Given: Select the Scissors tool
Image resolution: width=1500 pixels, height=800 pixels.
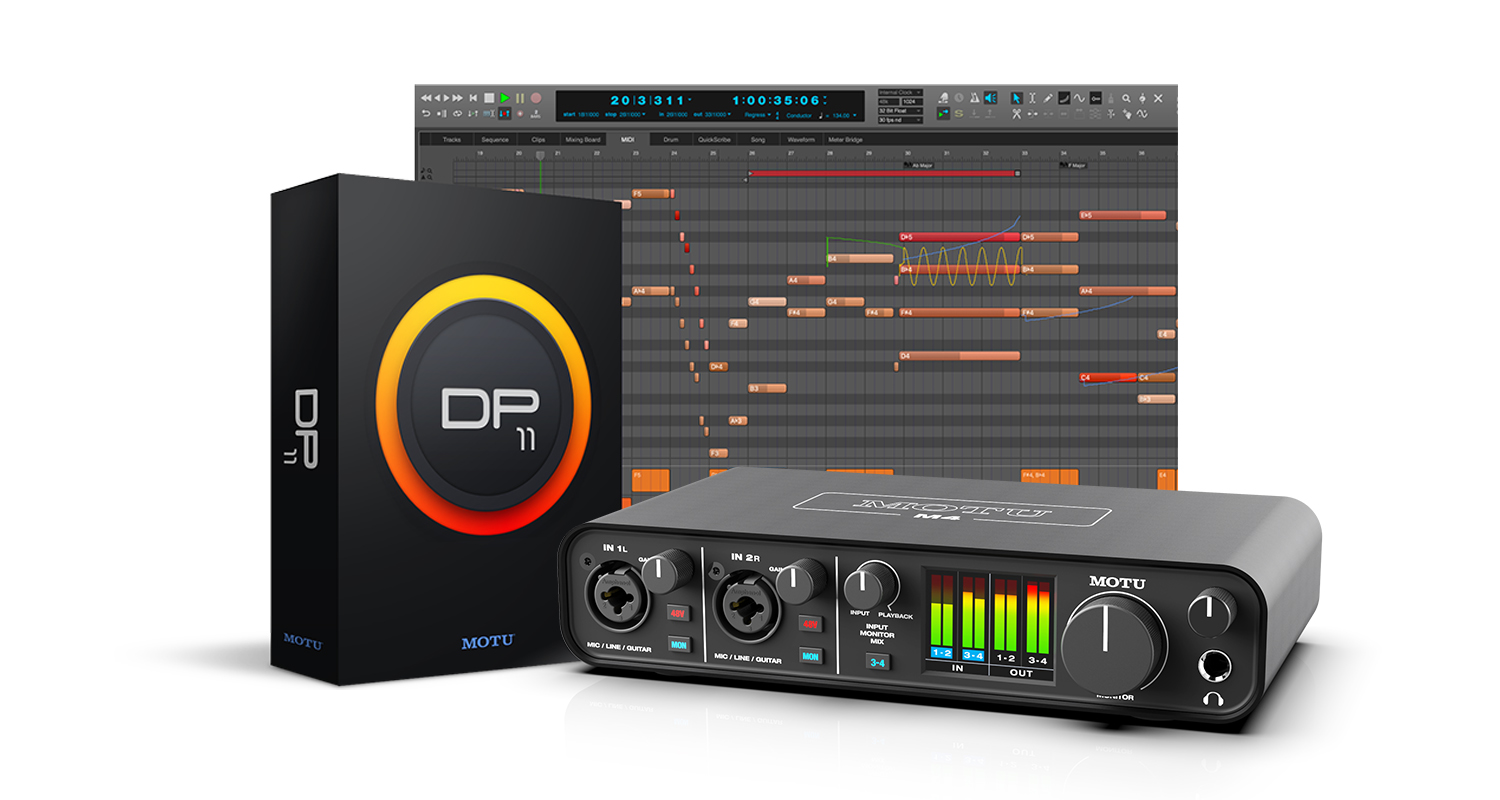Looking at the screenshot, I should click(1016, 114).
